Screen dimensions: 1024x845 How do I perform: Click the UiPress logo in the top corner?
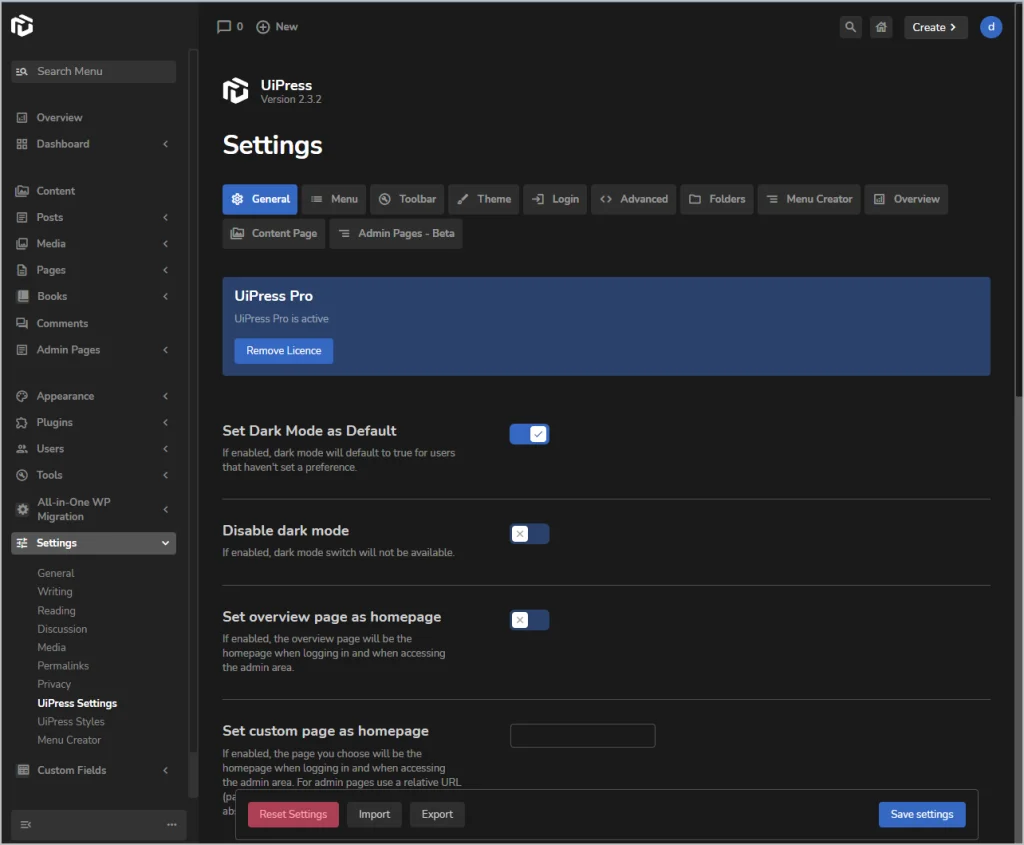[23, 27]
